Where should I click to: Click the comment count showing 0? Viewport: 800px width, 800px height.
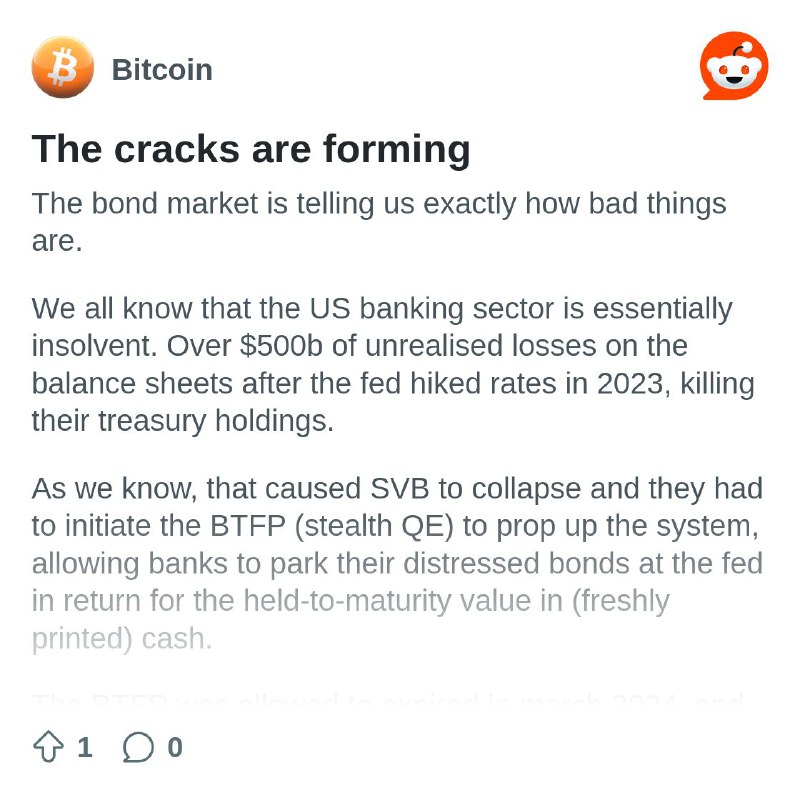click(x=175, y=747)
